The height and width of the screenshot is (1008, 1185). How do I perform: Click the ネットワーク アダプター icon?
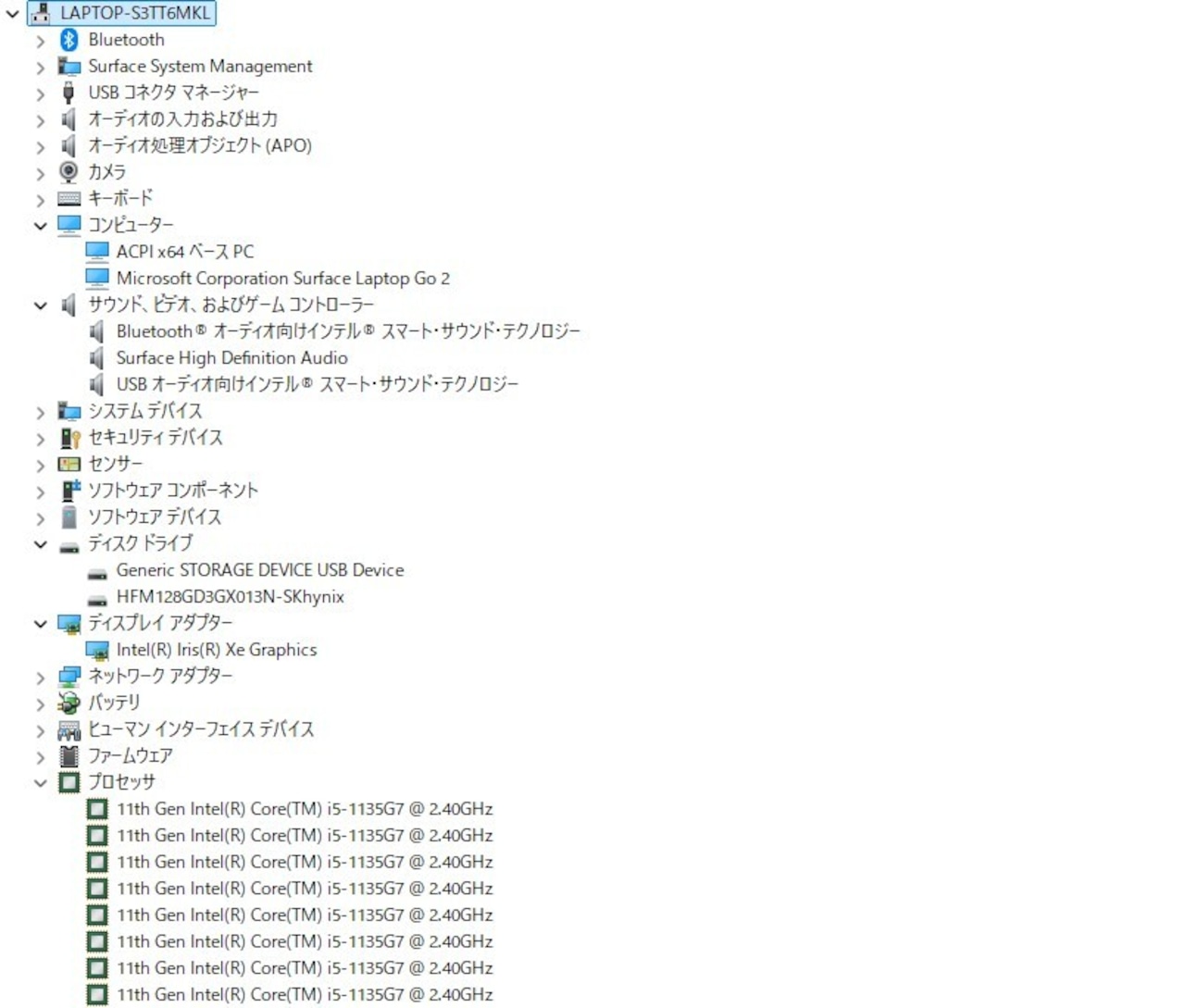click(69, 677)
